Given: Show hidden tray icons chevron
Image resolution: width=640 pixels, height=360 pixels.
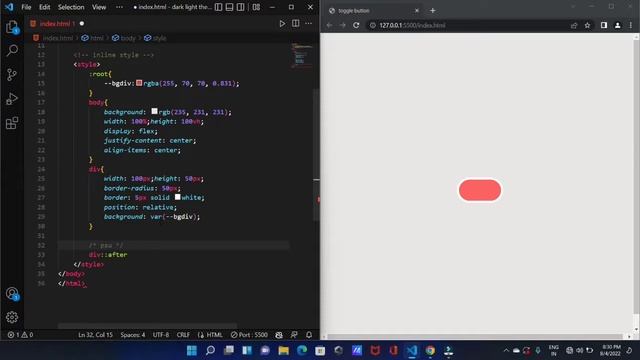Looking at the screenshot, I should [506, 350].
